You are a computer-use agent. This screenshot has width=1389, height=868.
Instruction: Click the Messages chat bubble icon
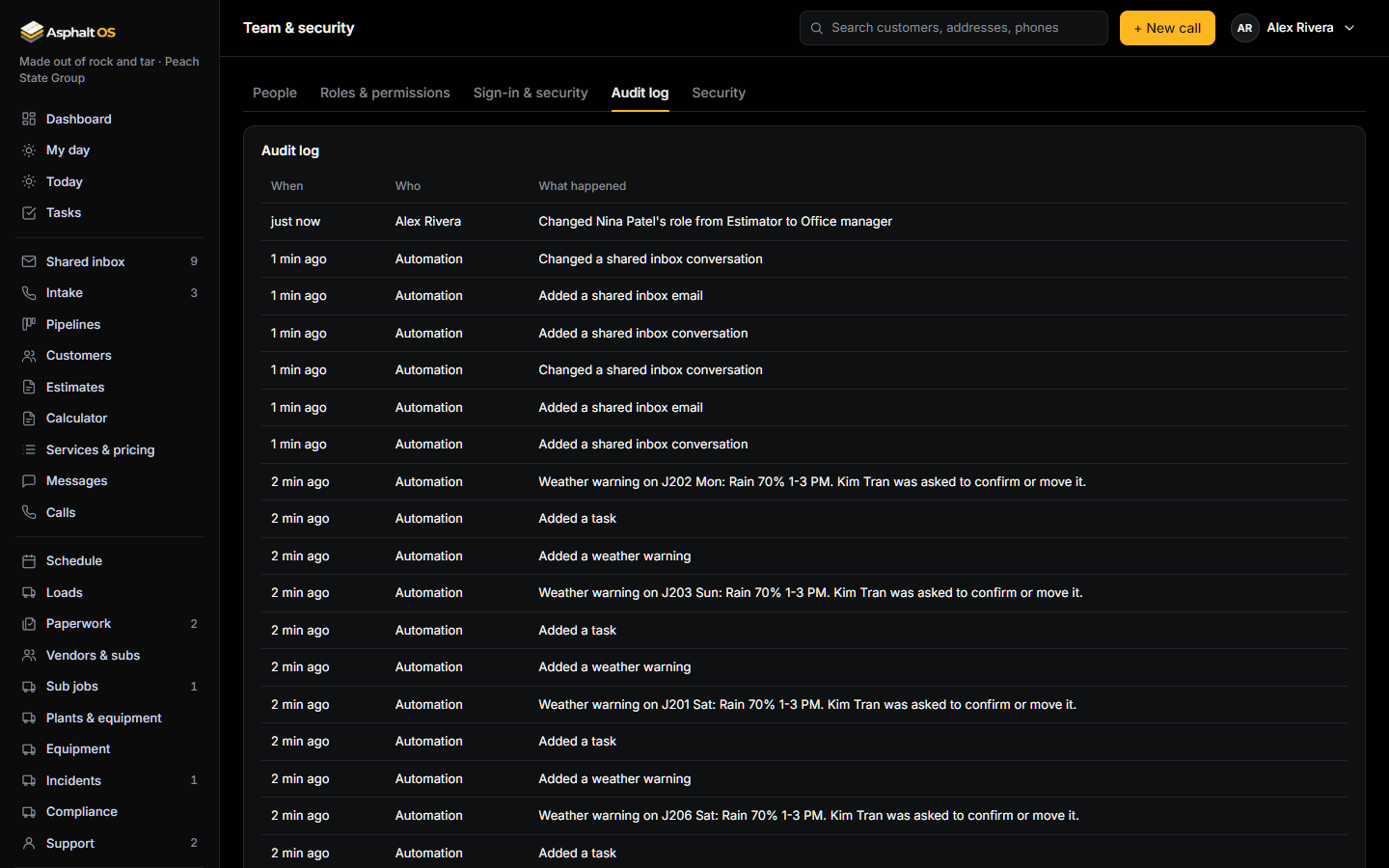click(29, 481)
